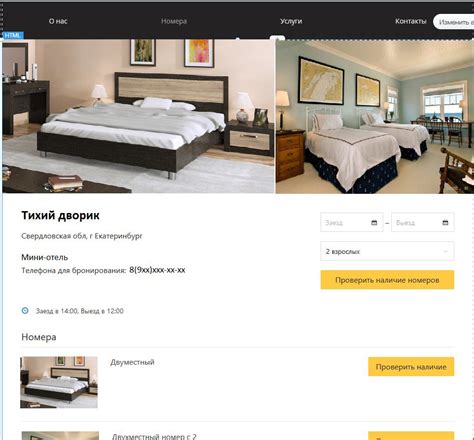
Task: Go to the Номера menu item
Action: point(174,21)
